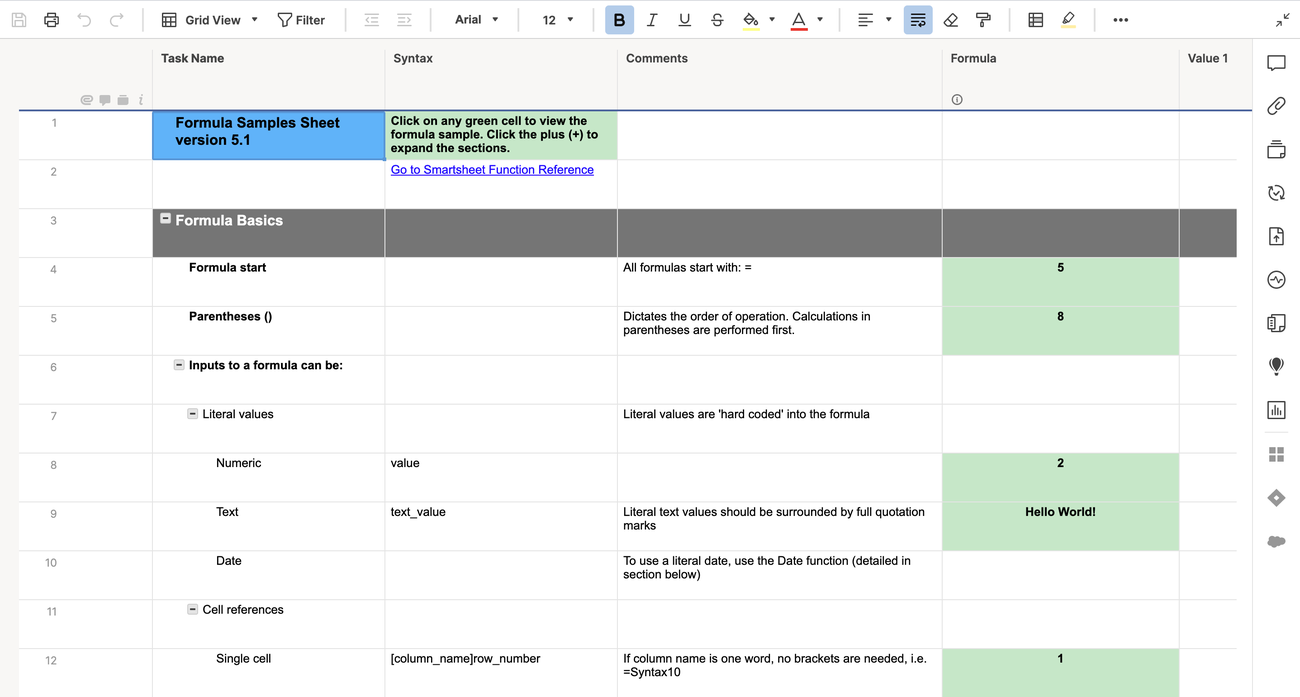Open the Filter menu
Screen dimensions: 1300x697
[301, 19]
